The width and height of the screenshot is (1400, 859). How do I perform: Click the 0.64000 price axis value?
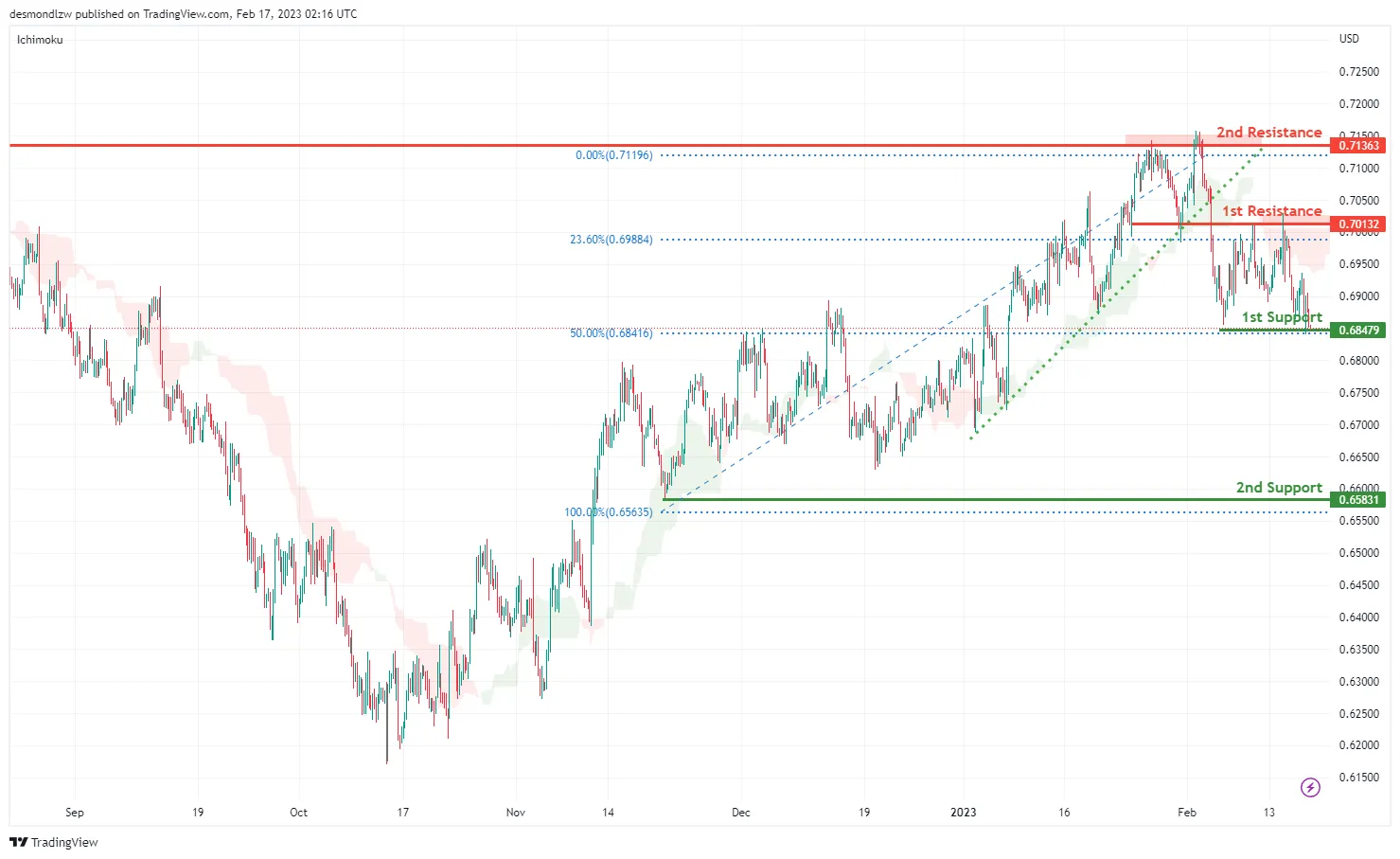pos(1359,617)
